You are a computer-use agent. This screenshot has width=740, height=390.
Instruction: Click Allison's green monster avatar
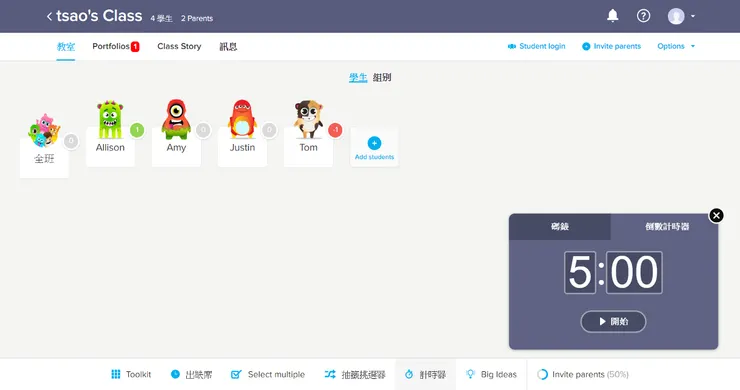(110, 119)
